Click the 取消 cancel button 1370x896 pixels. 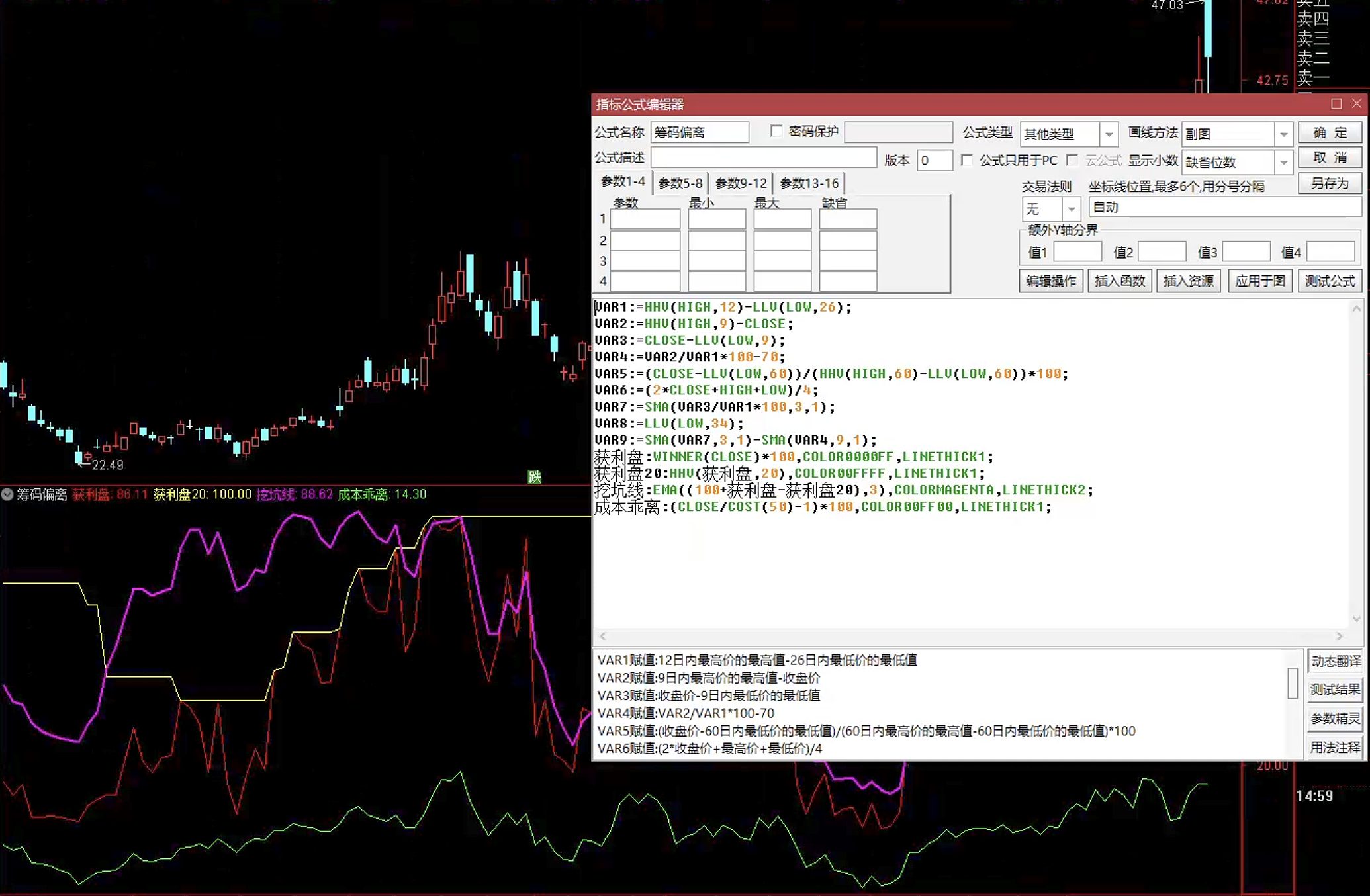1330,157
